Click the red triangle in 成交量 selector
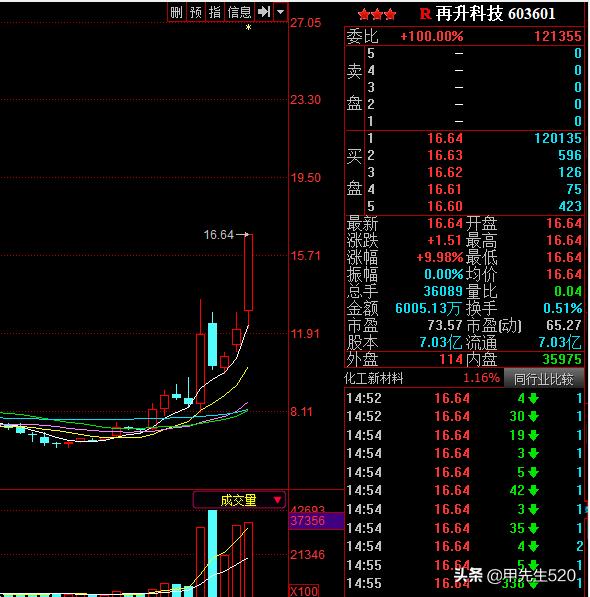The image size is (590, 597). click(x=277, y=500)
